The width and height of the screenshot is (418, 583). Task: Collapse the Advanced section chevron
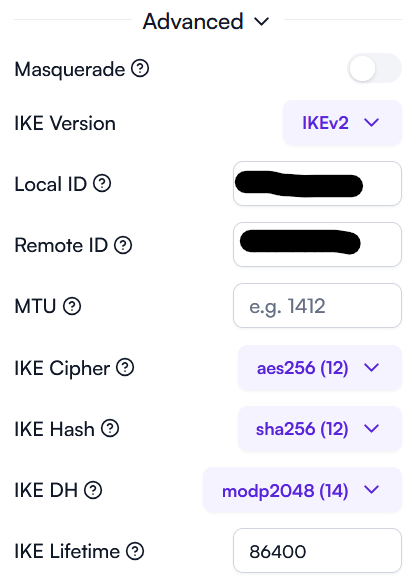(x=261, y=22)
